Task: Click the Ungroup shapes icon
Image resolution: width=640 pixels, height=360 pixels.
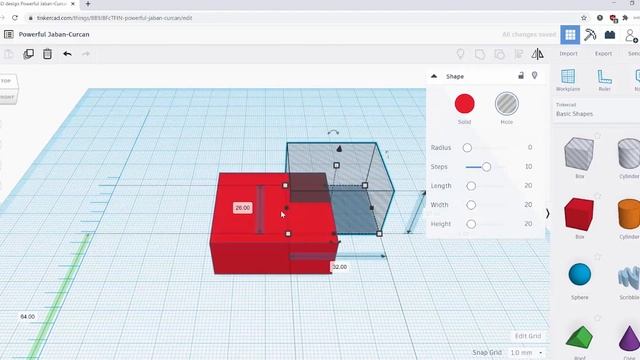Action: [499, 54]
